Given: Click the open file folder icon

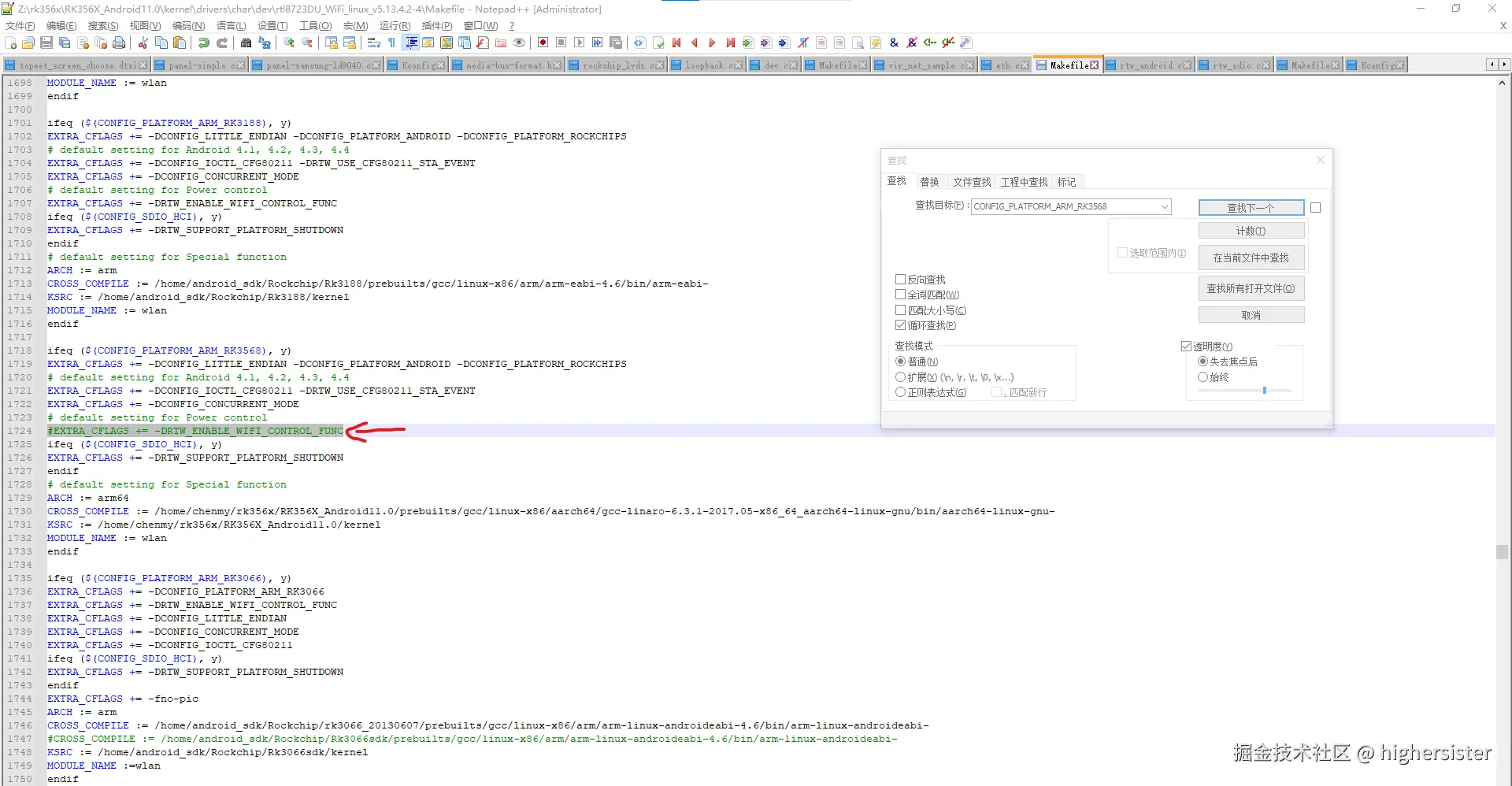Looking at the screenshot, I should (x=28, y=43).
